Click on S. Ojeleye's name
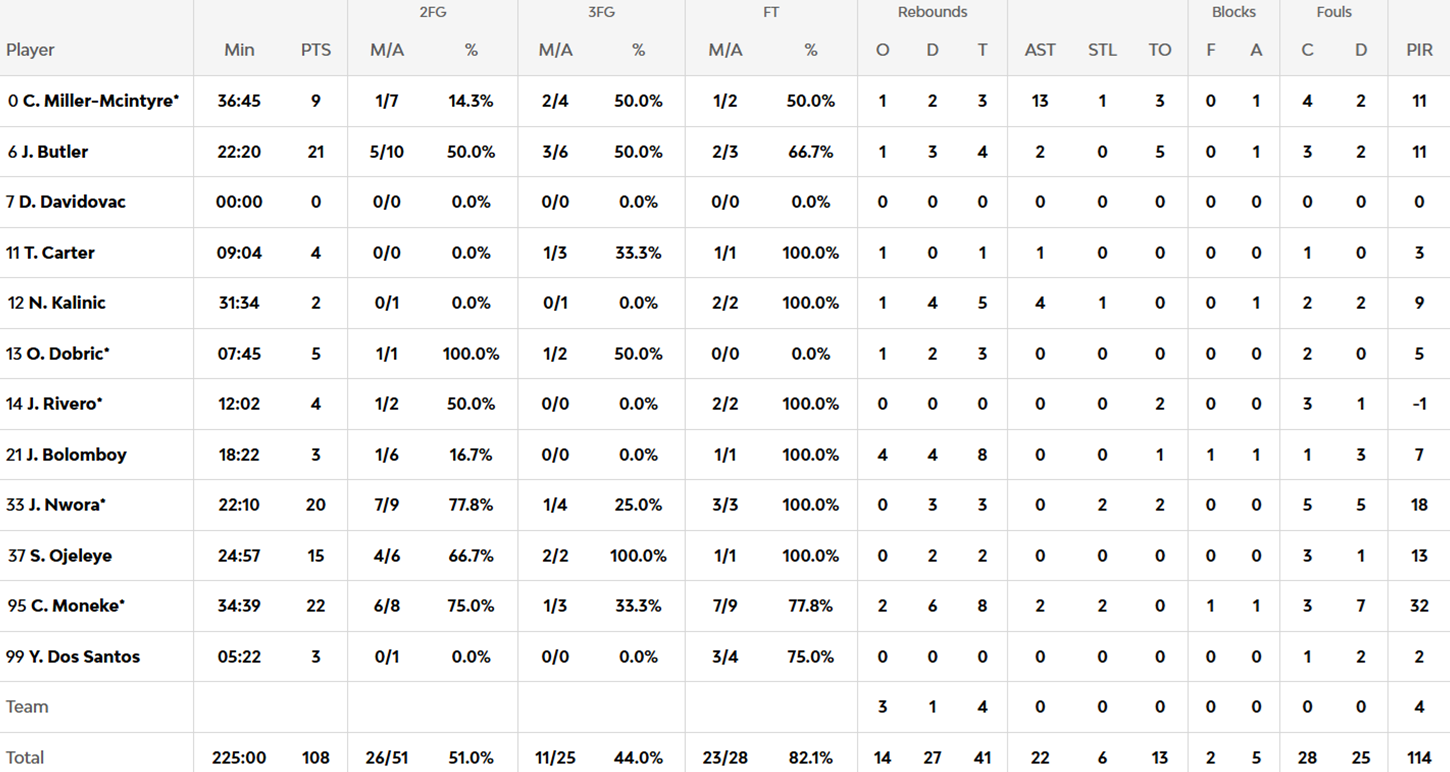Screen dimensions: 1450x772 [69, 556]
